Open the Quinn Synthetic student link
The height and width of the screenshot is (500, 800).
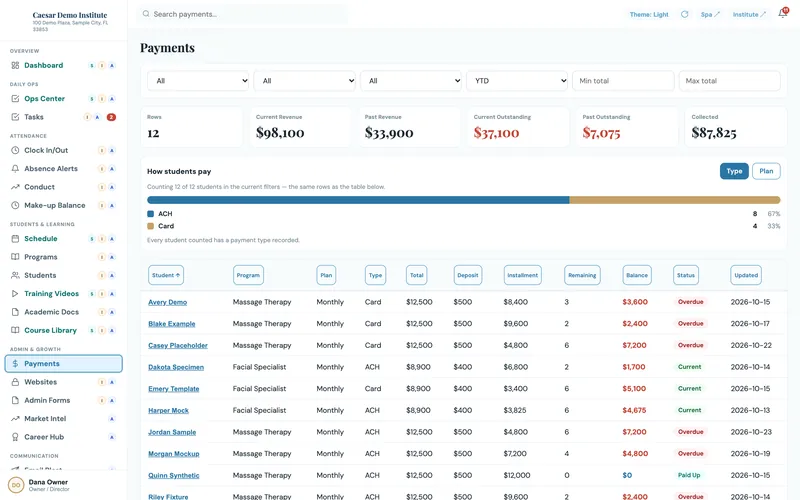click(173, 476)
